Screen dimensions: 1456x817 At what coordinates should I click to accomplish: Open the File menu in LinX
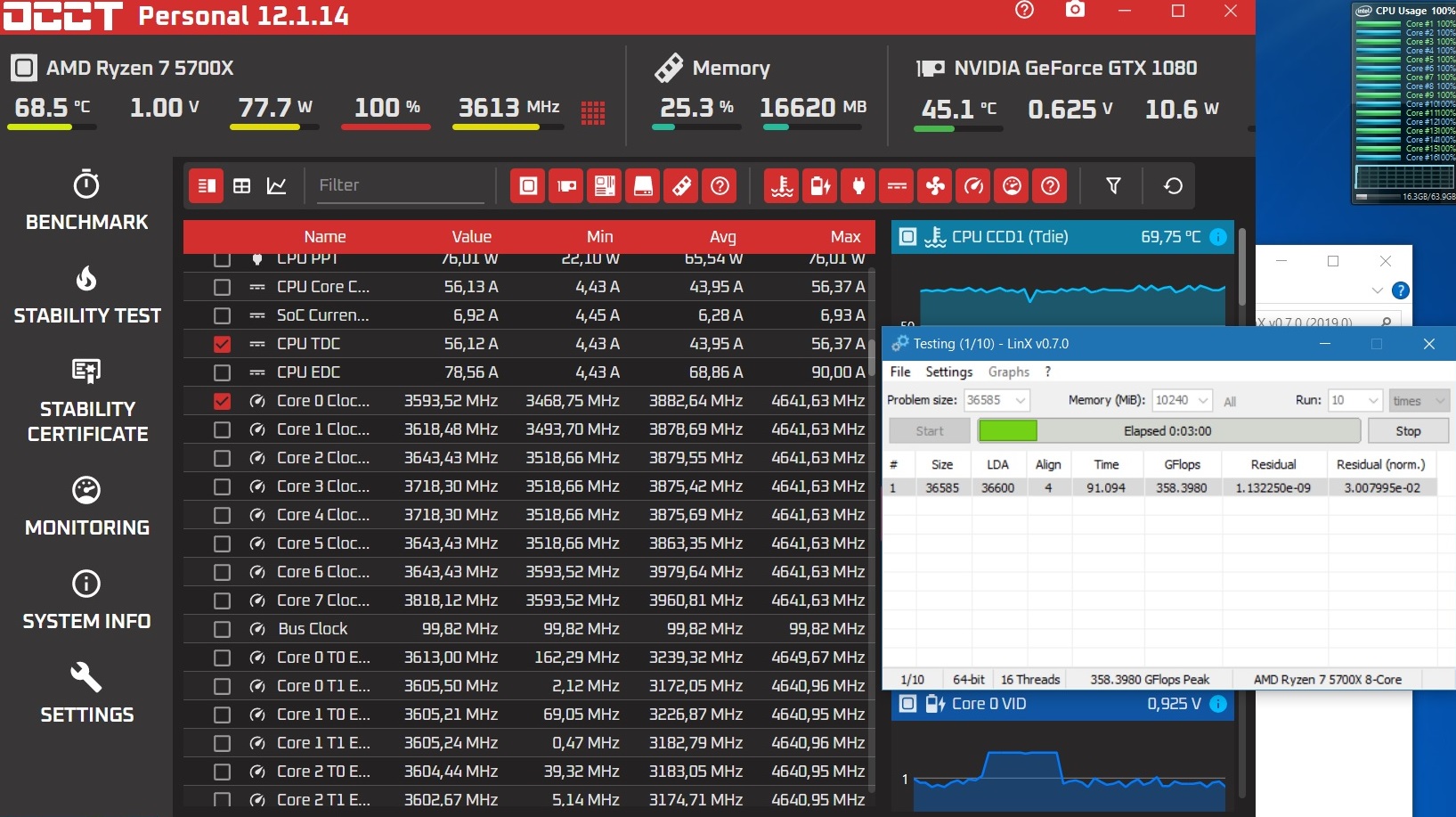pyautogui.click(x=900, y=372)
